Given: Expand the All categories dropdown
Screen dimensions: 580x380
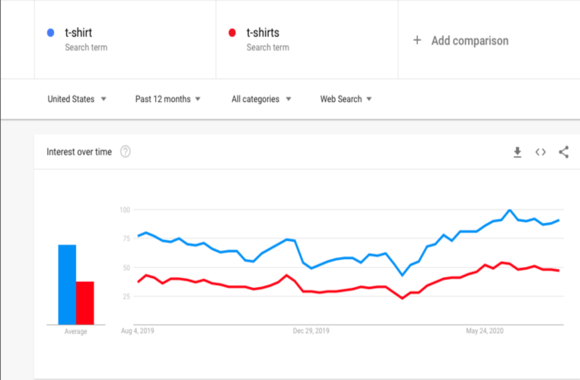Looking at the screenshot, I should 261,99.
